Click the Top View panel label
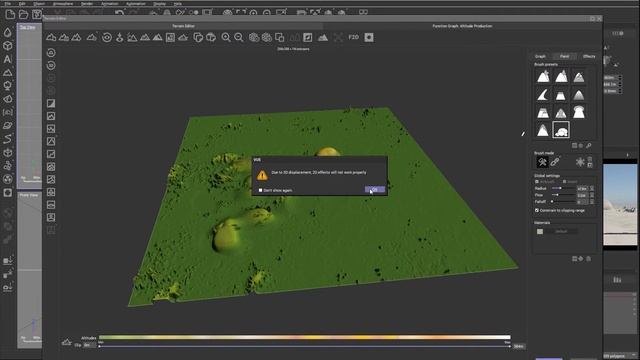 (x=27, y=27)
